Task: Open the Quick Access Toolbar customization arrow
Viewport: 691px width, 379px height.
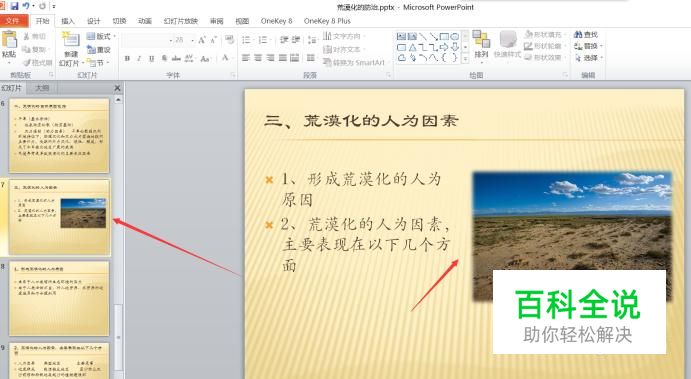Action: click(54, 7)
